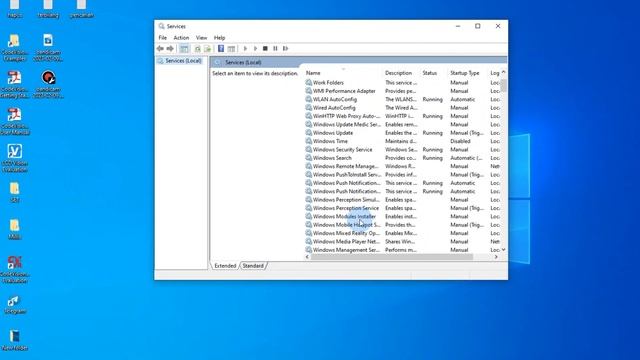
Task: Click 'Shares Win...' description of Windows Media Player
Action: click(400, 242)
